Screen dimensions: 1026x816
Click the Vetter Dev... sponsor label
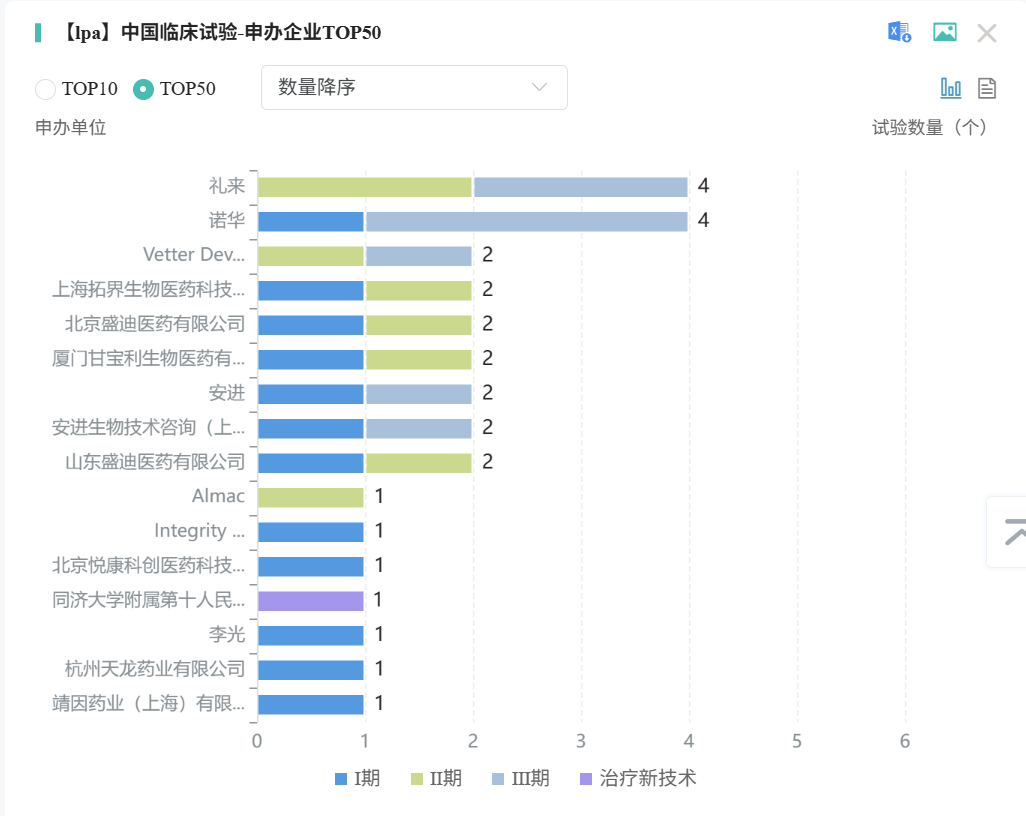(193, 255)
